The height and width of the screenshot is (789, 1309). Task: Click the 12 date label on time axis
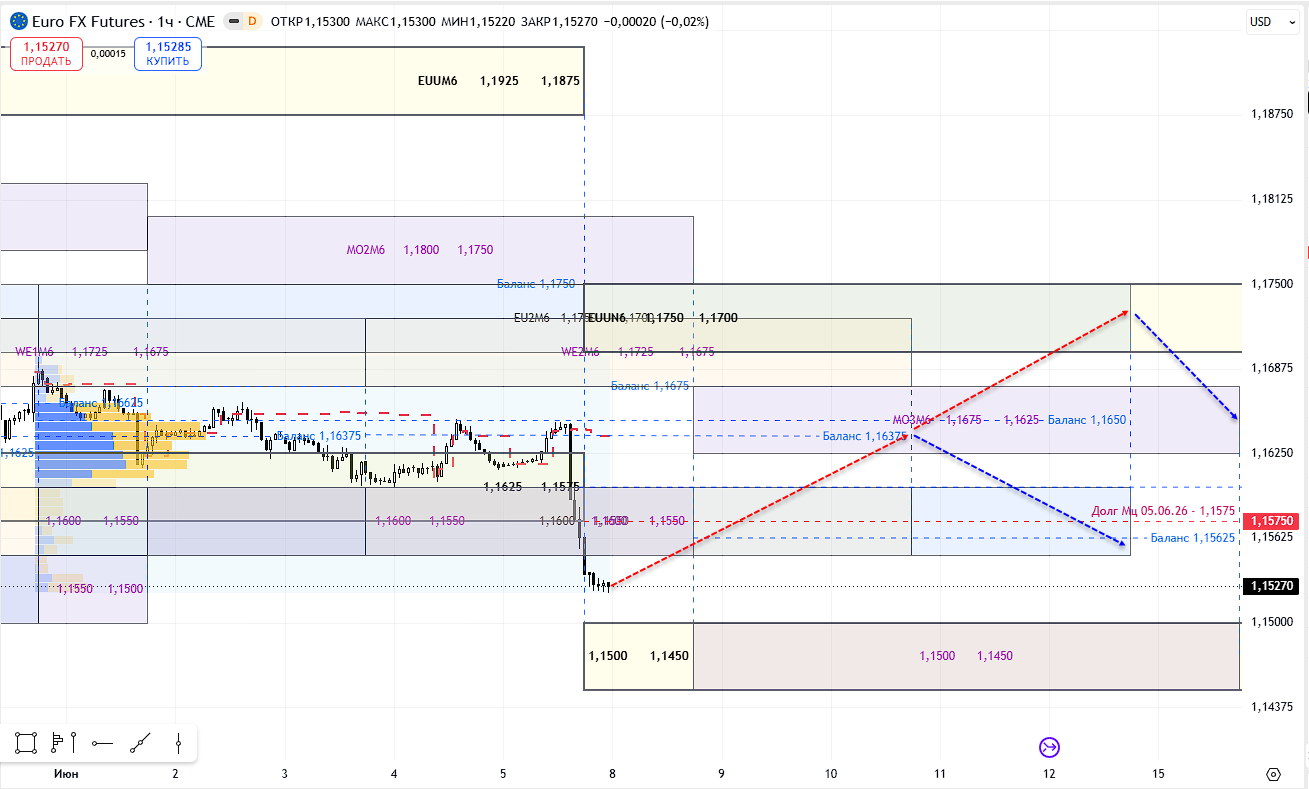pos(1049,773)
